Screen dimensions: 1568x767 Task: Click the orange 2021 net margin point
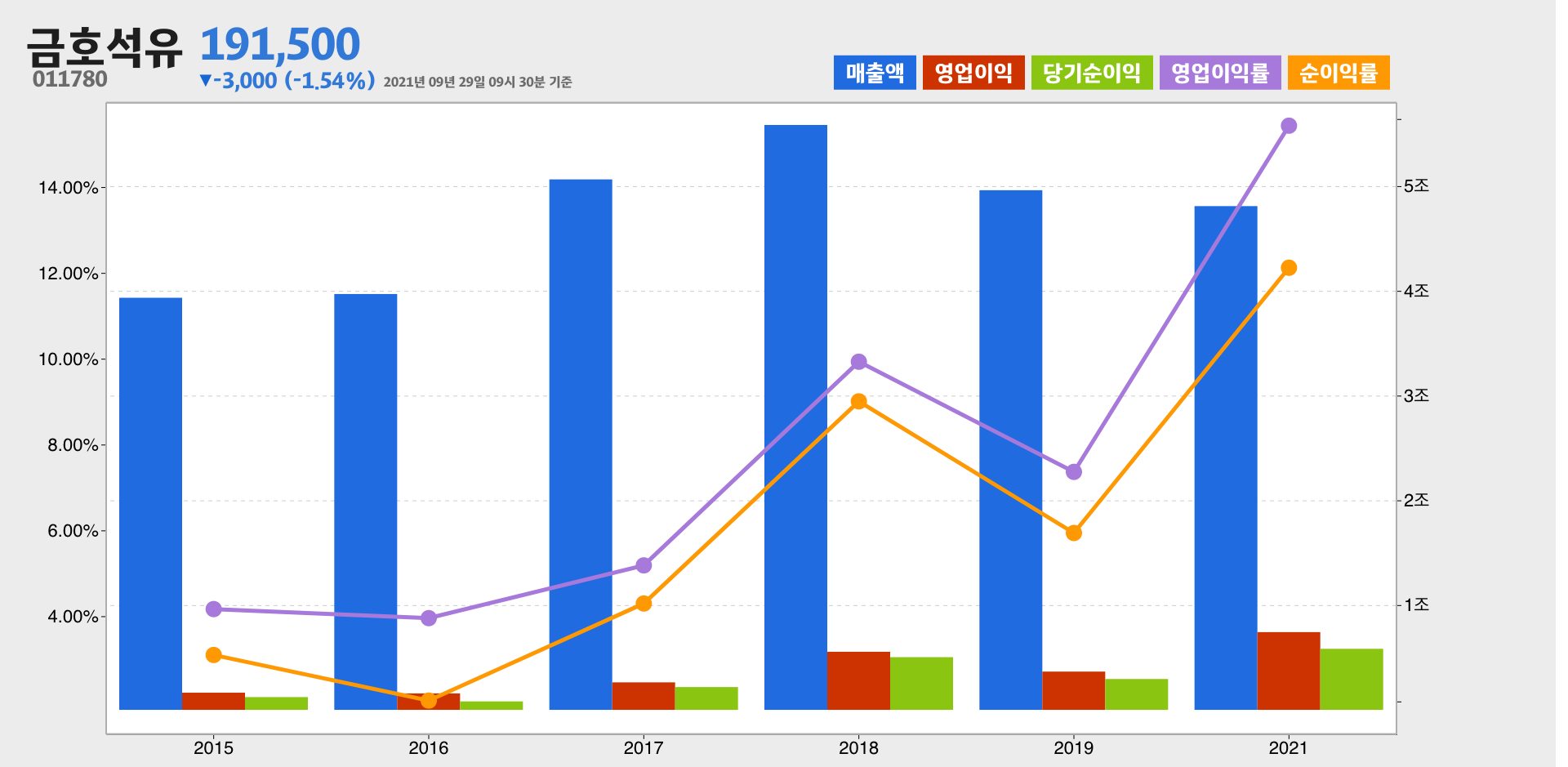point(1289,268)
